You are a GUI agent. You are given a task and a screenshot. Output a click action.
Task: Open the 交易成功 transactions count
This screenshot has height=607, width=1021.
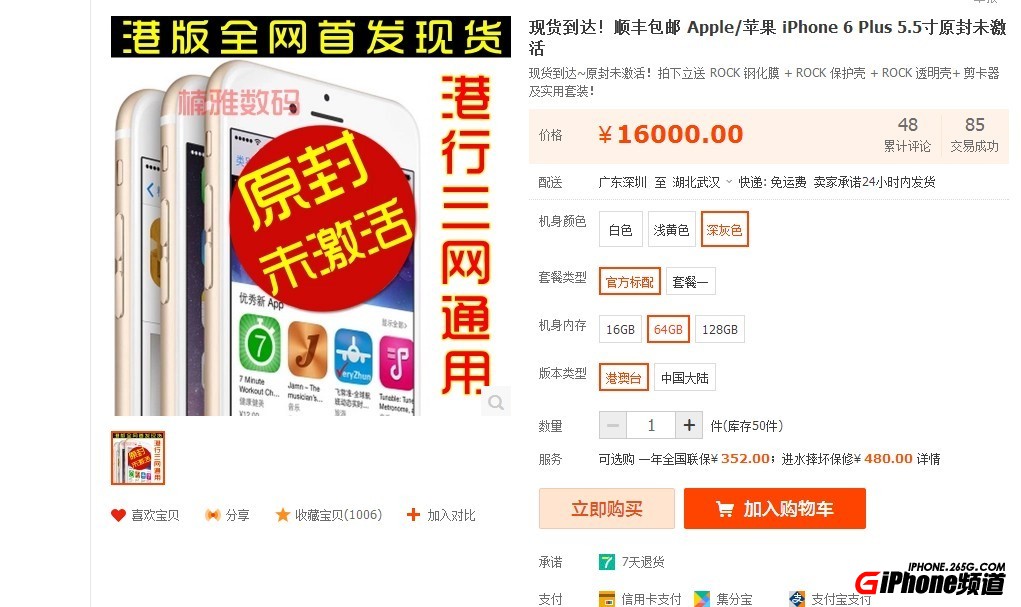click(x=974, y=135)
